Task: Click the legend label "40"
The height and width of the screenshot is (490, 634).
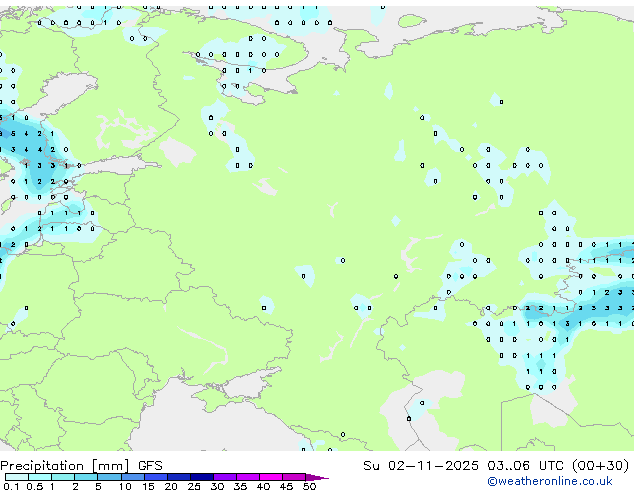Action: [x=263, y=486]
